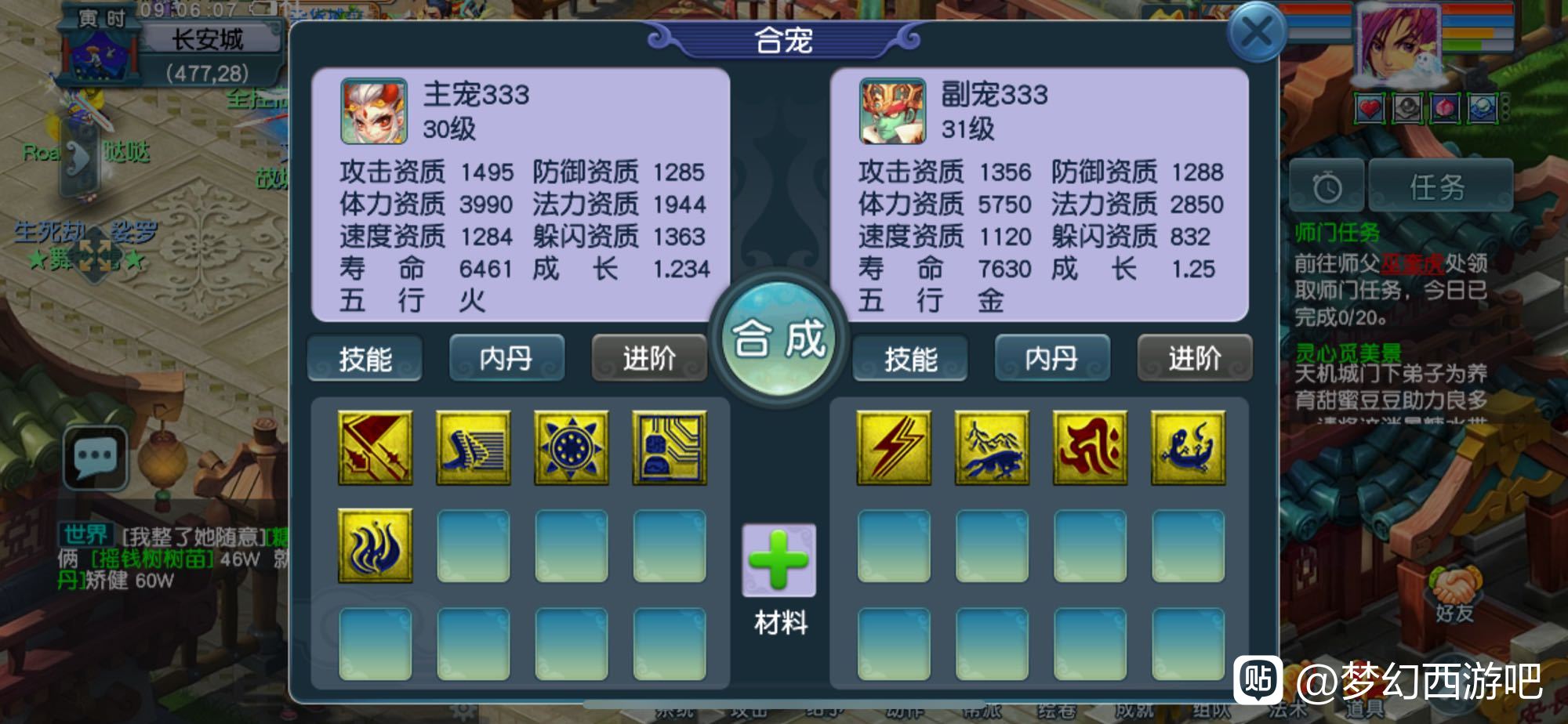
Task: Open the 任务 quest panel button
Action: [1440, 186]
